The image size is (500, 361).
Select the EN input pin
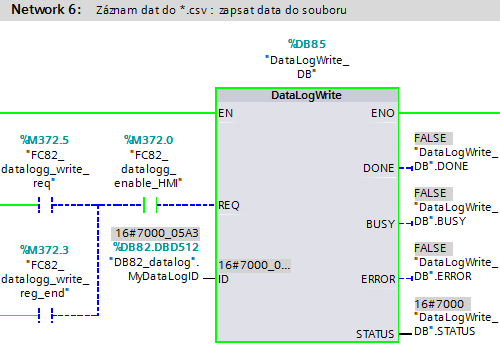click(x=226, y=113)
